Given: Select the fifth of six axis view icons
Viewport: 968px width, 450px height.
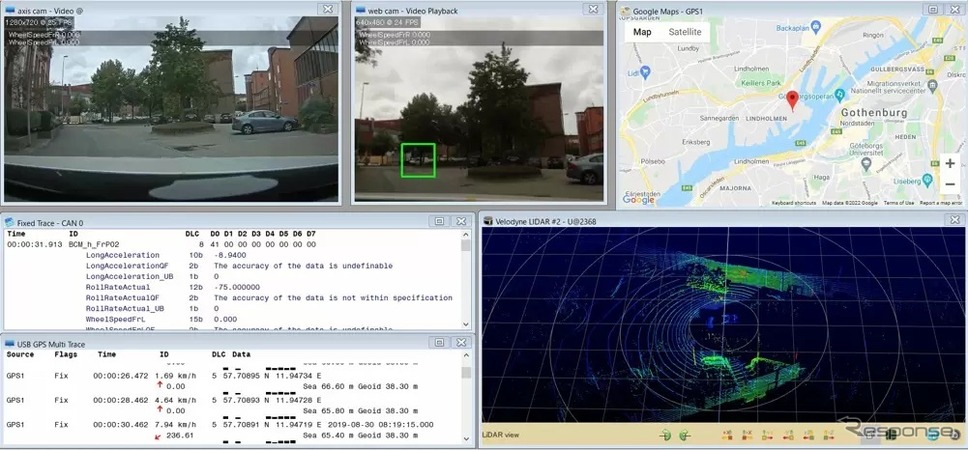Looking at the screenshot, I should pyautogui.click(x=809, y=435).
